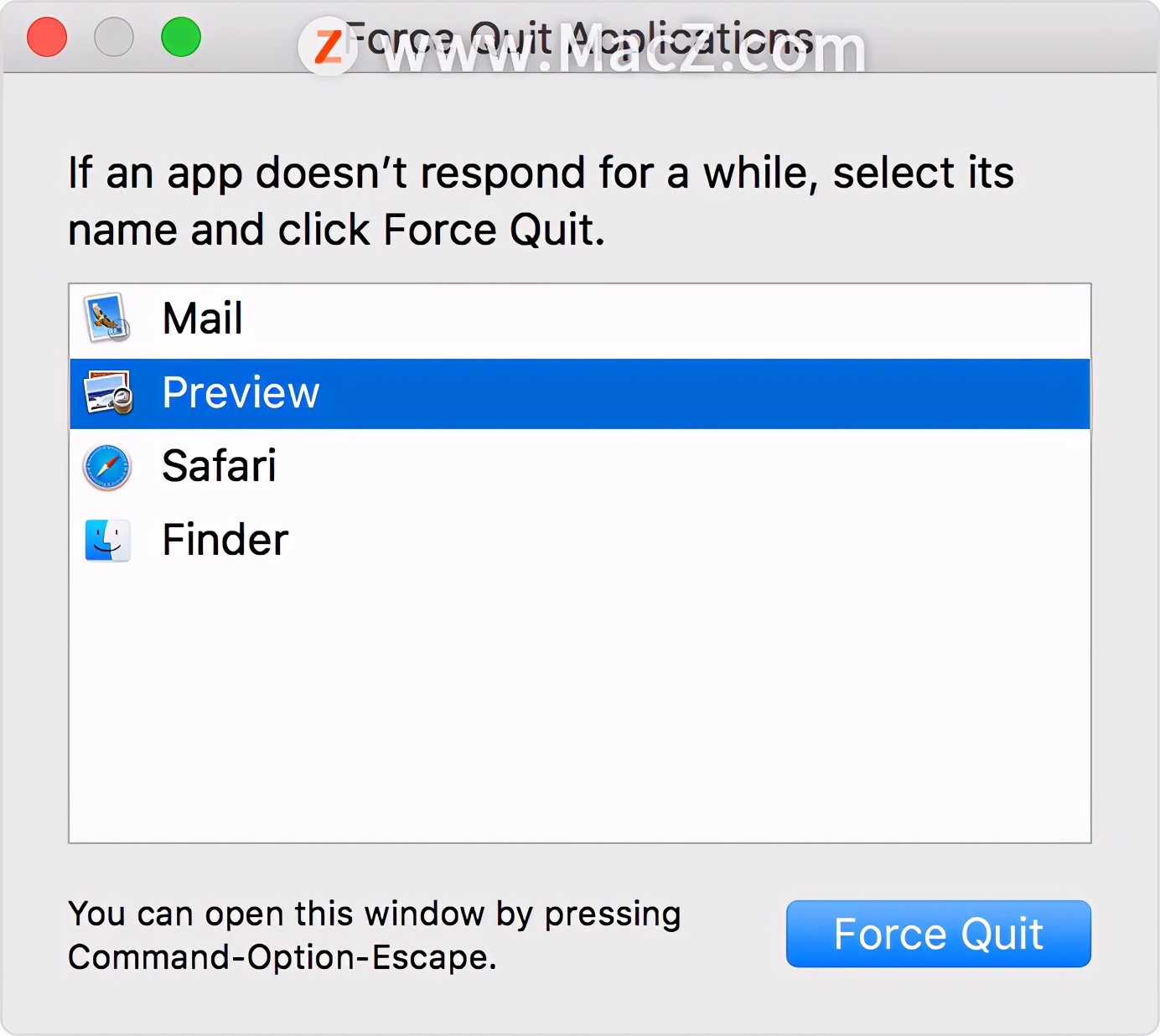Image resolution: width=1160 pixels, height=1036 pixels.
Task: Click the 'If an app doesn't respond' instruction text
Action: (x=541, y=201)
